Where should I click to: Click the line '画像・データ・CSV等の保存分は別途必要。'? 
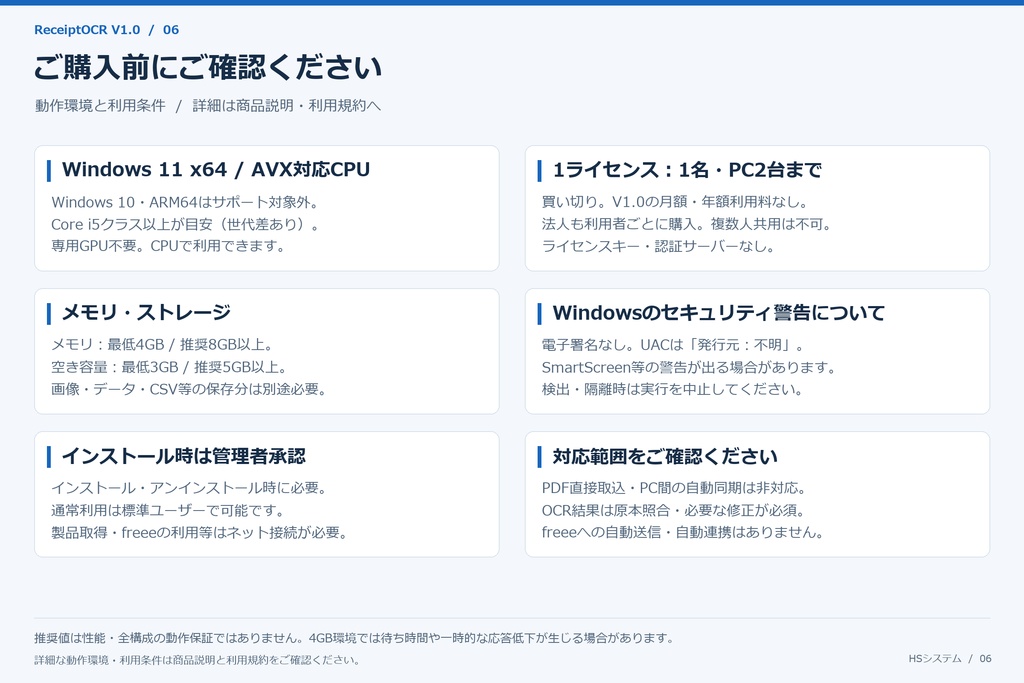189,389
